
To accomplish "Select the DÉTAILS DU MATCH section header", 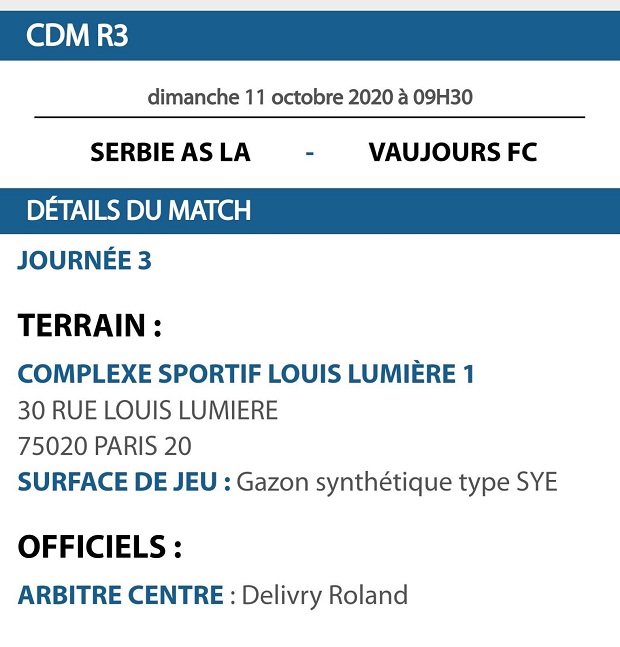I will pos(310,211).
